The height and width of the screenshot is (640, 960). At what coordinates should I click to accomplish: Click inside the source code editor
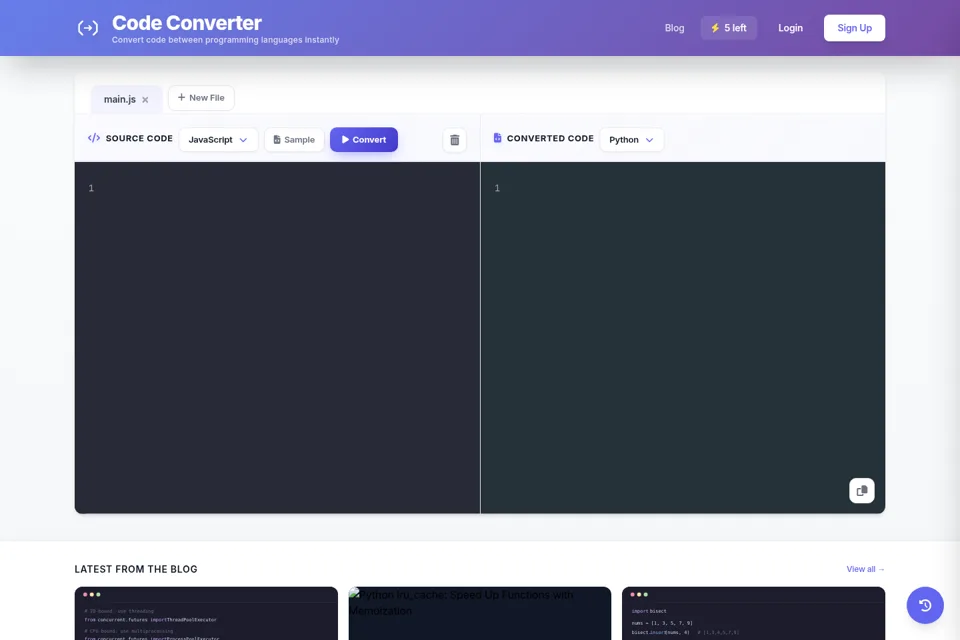click(x=277, y=337)
